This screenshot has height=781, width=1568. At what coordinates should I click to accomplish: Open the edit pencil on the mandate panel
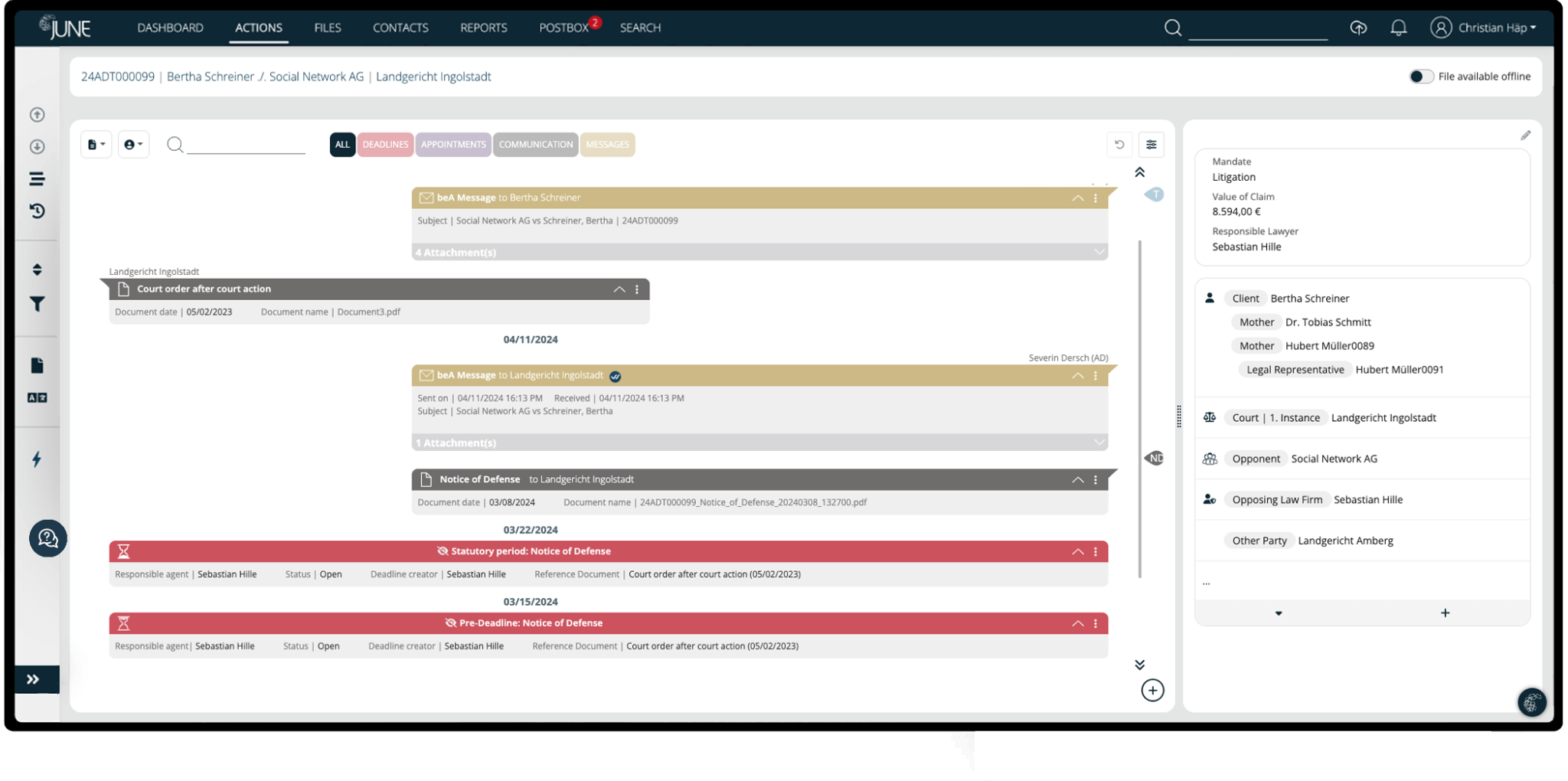pos(1526,135)
